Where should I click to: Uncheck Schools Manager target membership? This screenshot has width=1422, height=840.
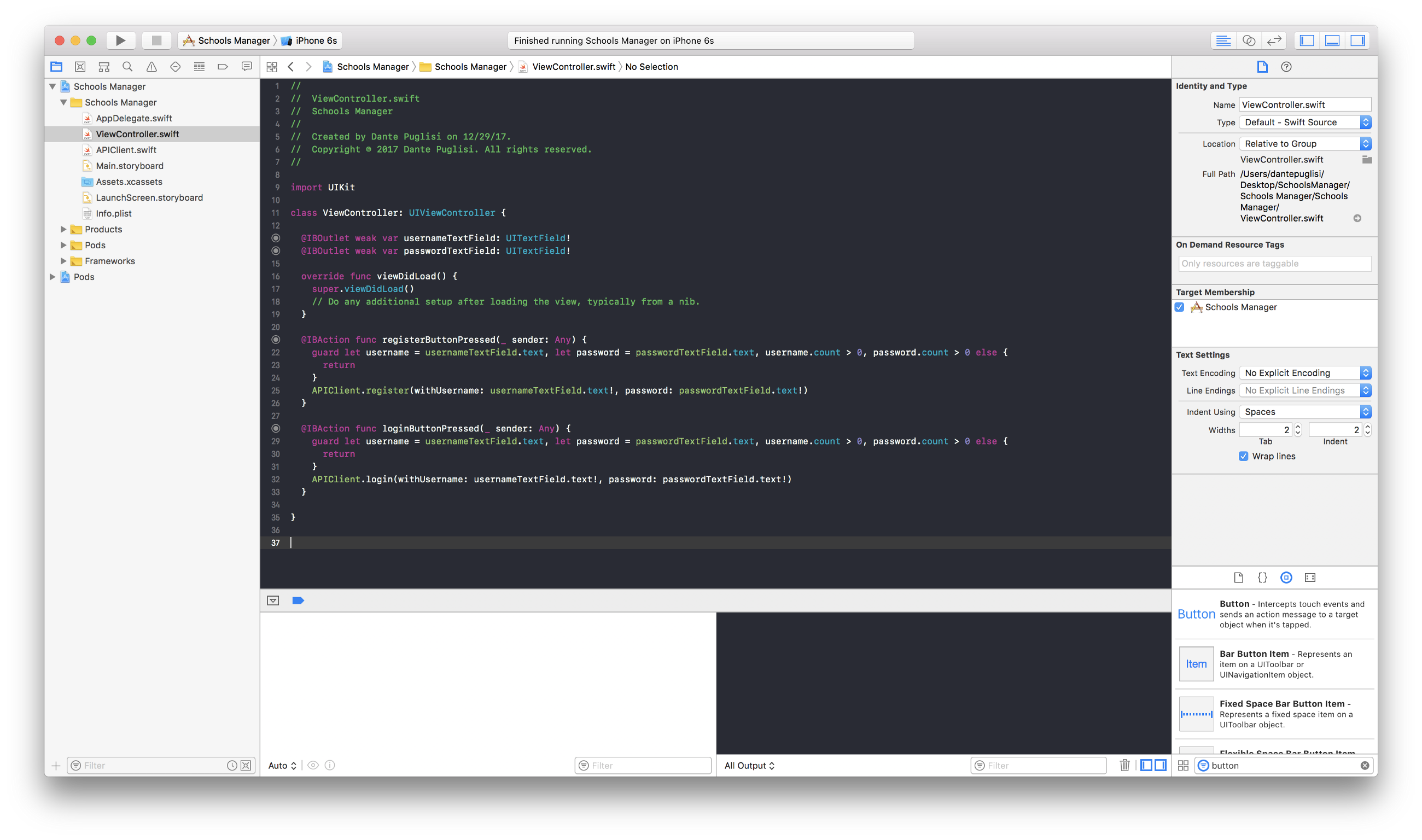[1180, 307]
